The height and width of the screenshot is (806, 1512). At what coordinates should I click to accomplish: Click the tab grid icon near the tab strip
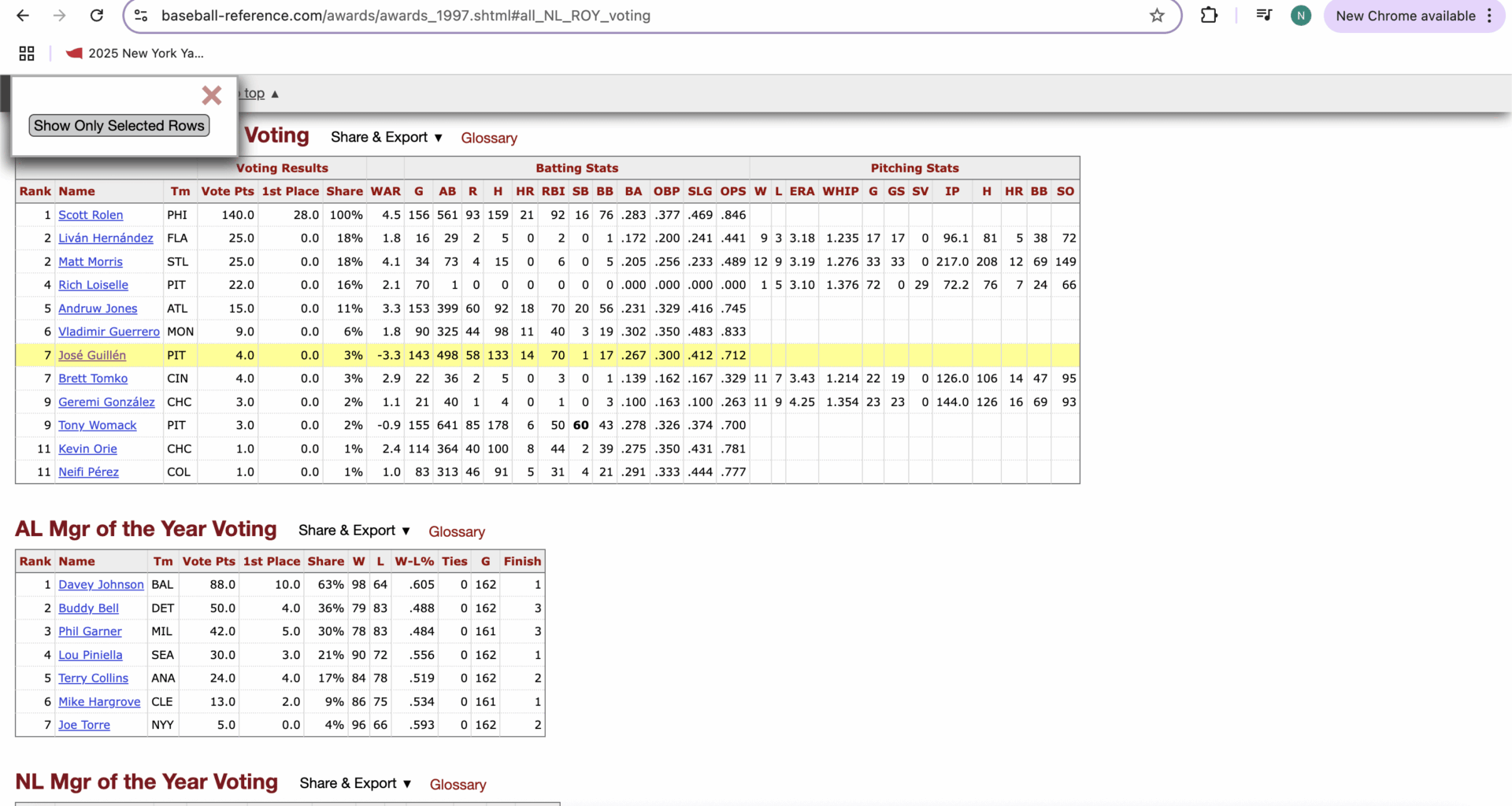[26, 53]
